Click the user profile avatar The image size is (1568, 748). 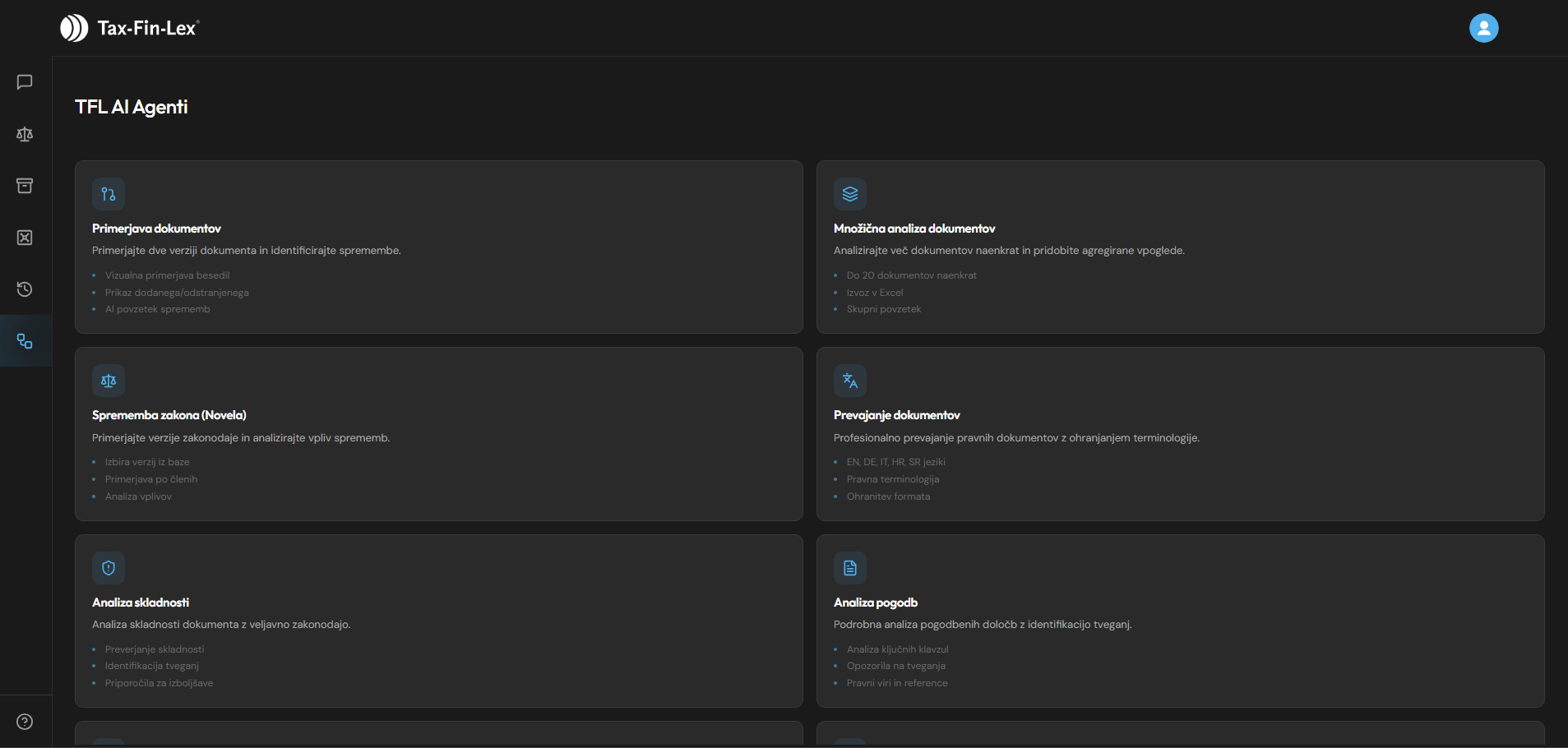(1483, 28)
